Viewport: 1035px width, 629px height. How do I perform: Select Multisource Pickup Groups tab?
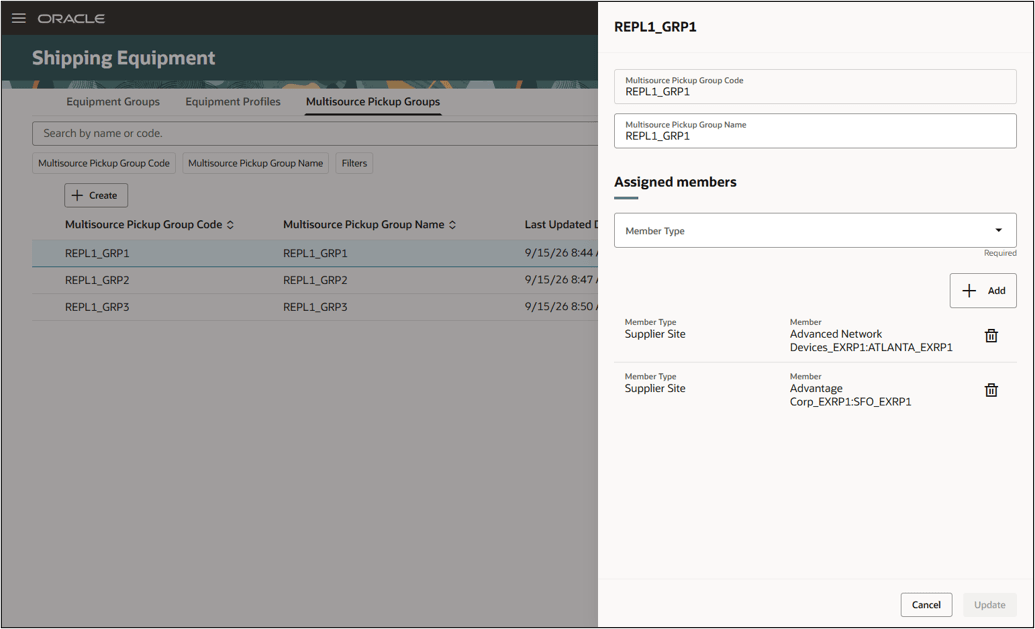click(x=373, y=102)
